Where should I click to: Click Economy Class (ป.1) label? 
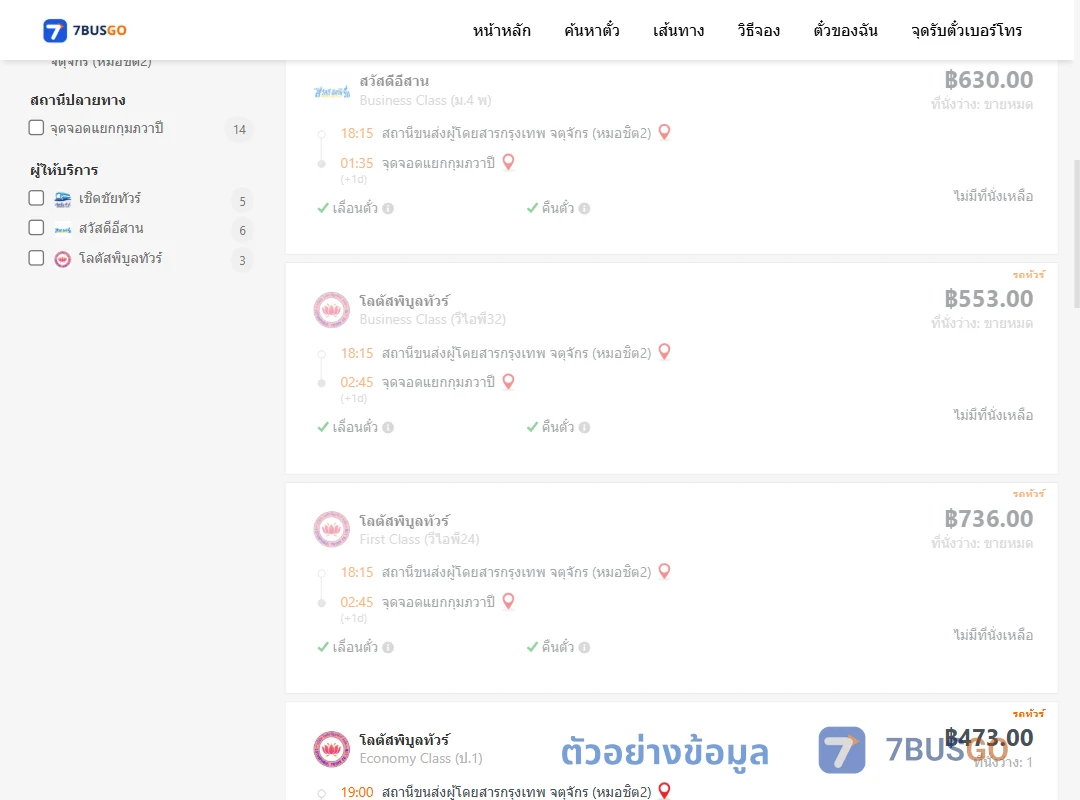(x=421, y=759)
